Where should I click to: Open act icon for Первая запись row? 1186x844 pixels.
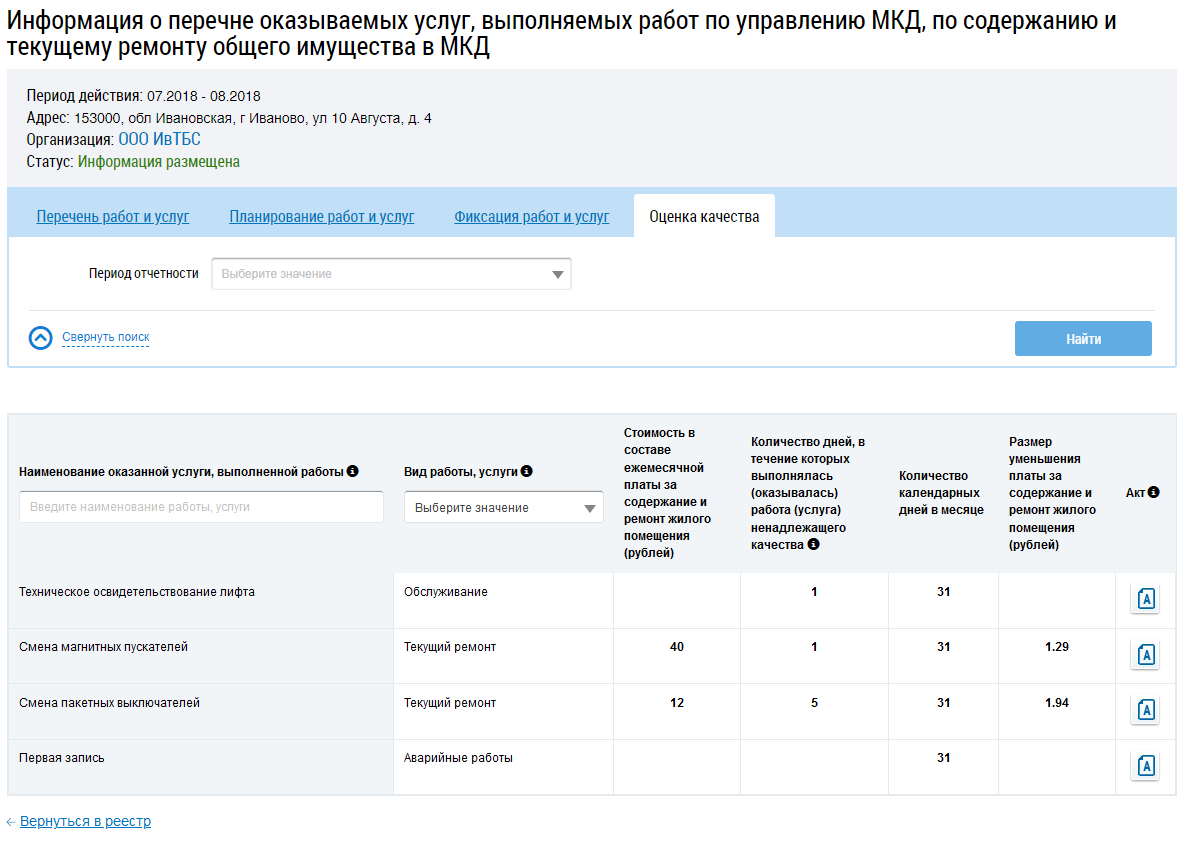coord(1145,765)
